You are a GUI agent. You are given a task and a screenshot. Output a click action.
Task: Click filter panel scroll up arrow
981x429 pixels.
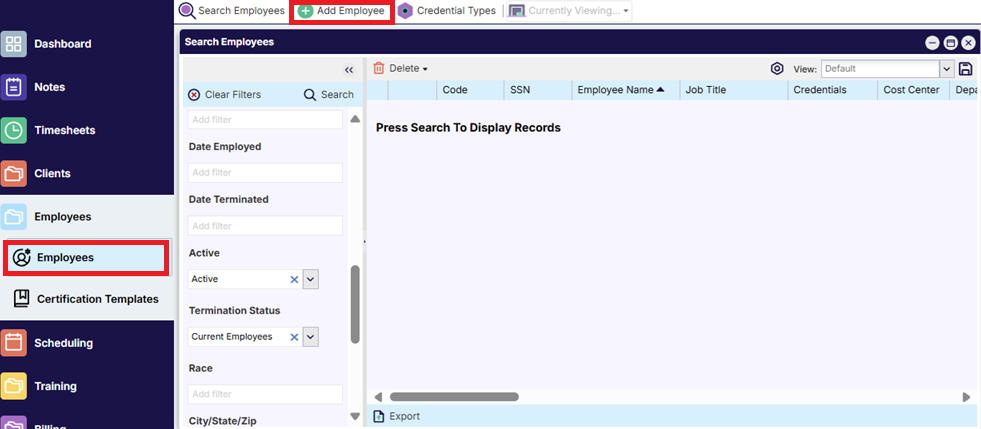point(355,119)
